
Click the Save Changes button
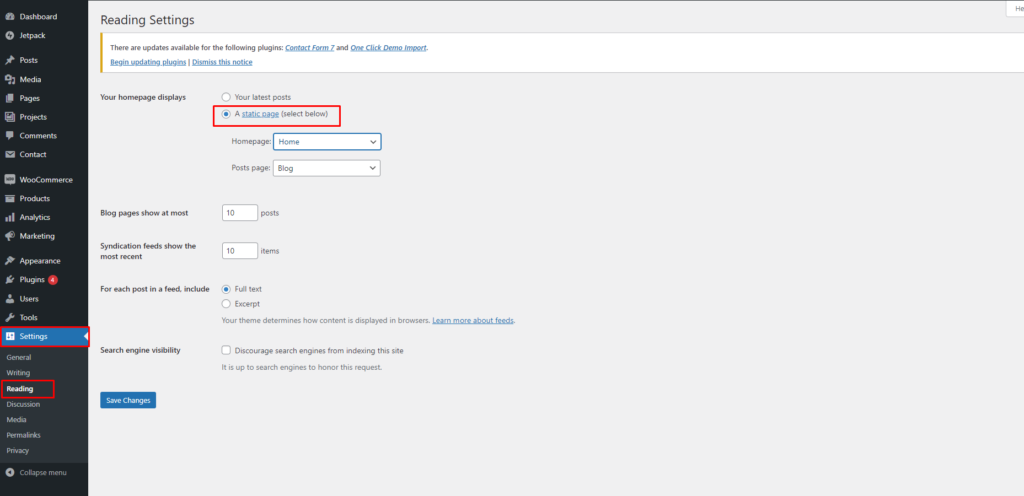point(128,400)
